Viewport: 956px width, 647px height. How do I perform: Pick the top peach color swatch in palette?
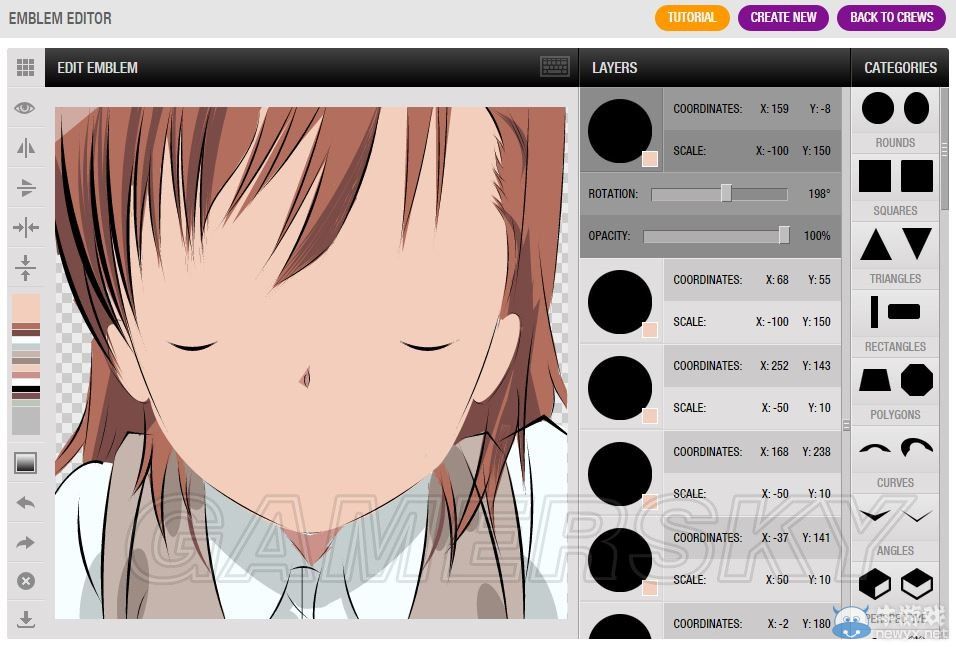[26, 307]
